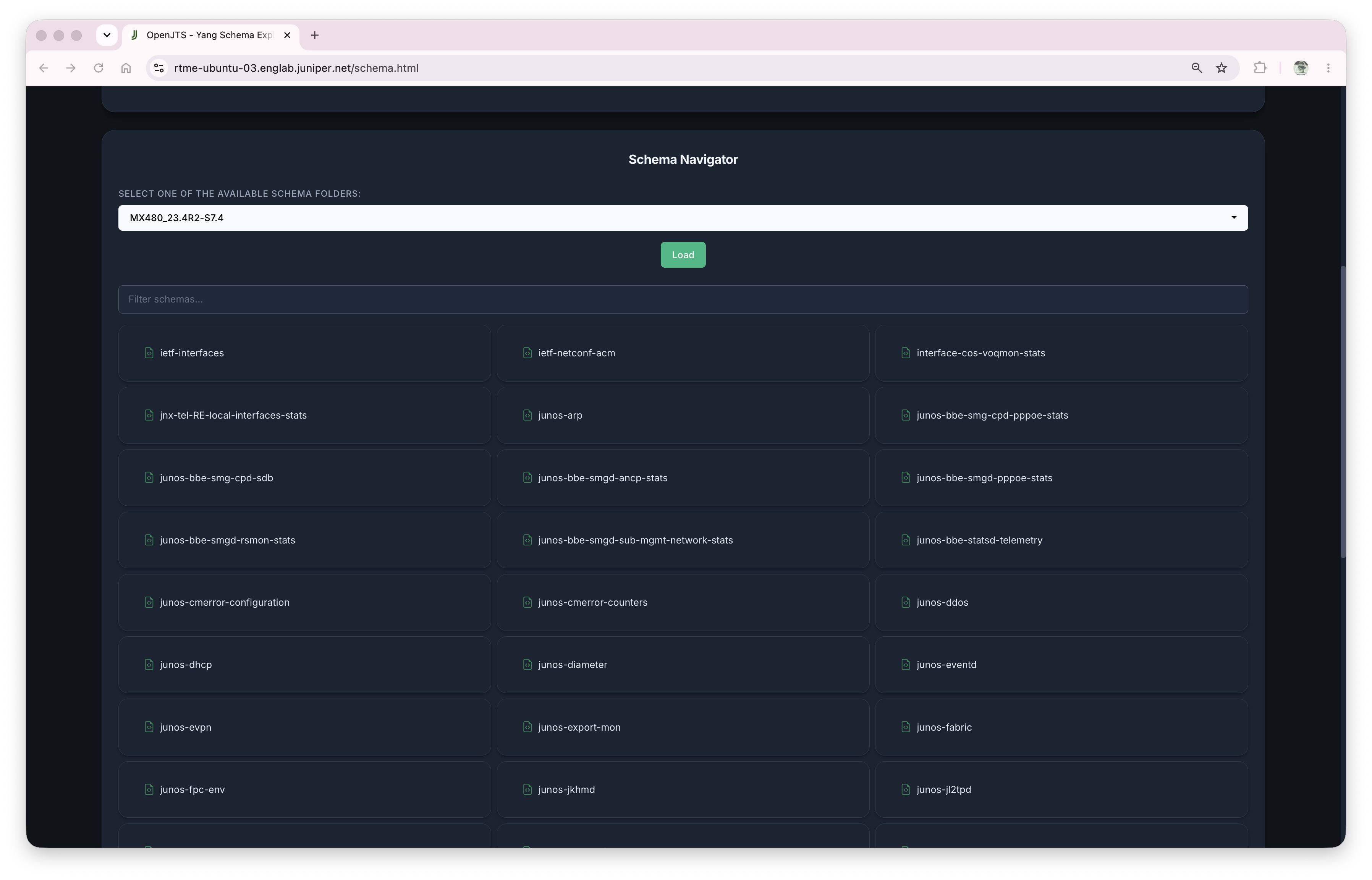Select the junos-ddos schema

[x=1061, y=602]
